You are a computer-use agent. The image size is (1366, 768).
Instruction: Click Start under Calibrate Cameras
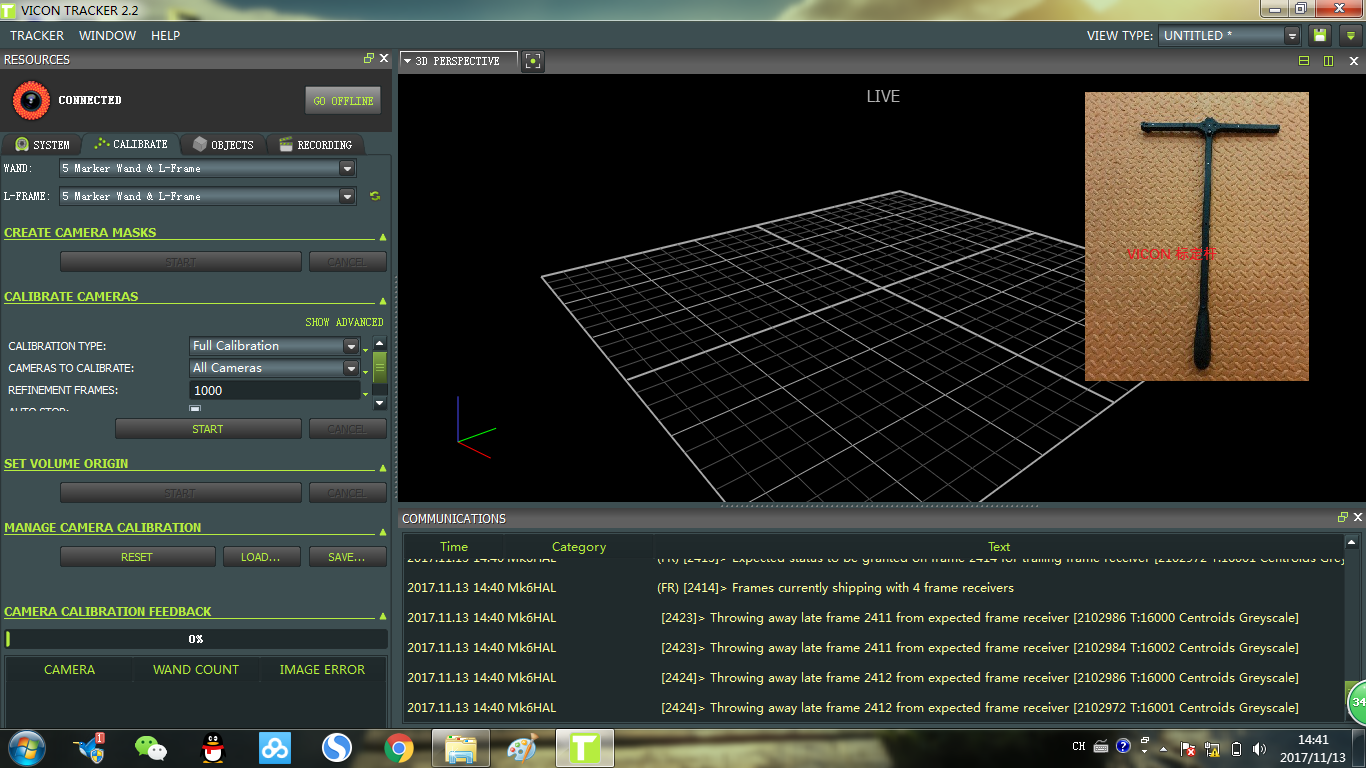click(207, 429)
